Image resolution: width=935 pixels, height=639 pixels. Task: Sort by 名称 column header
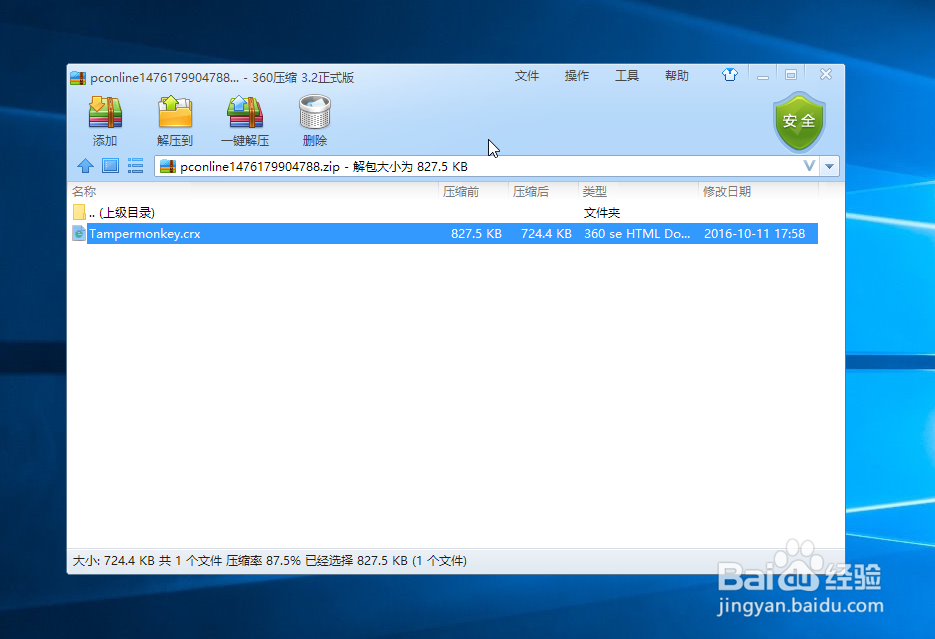[254, 191]
